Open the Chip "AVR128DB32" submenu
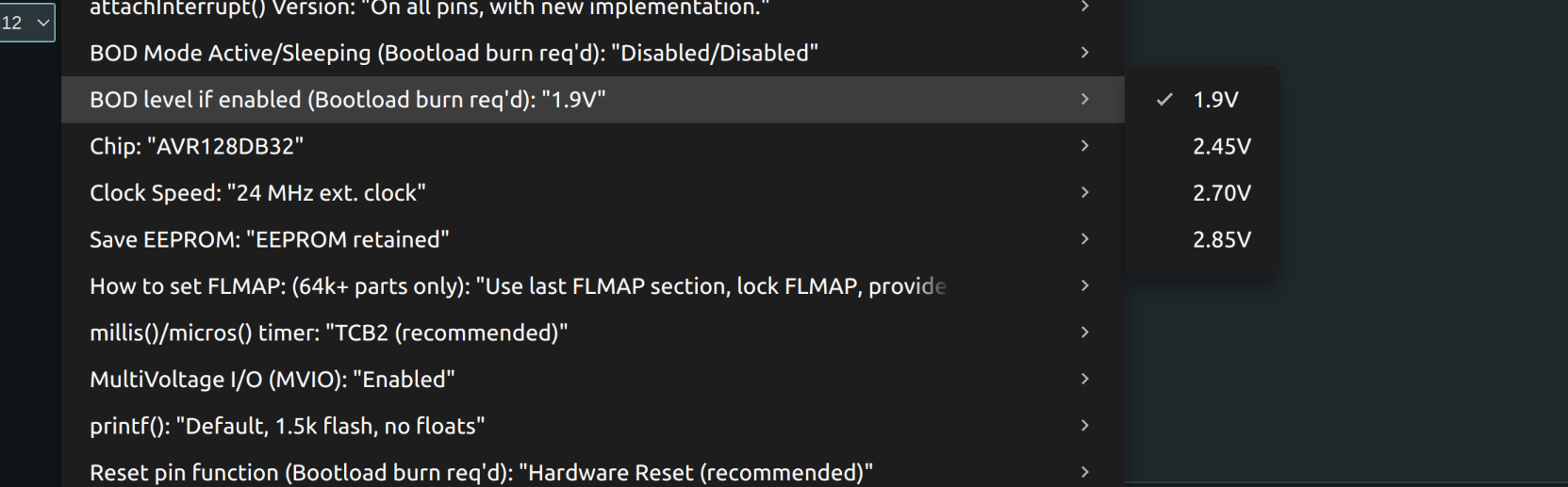Screen dimensions: 1568x487 pos(196,146)
